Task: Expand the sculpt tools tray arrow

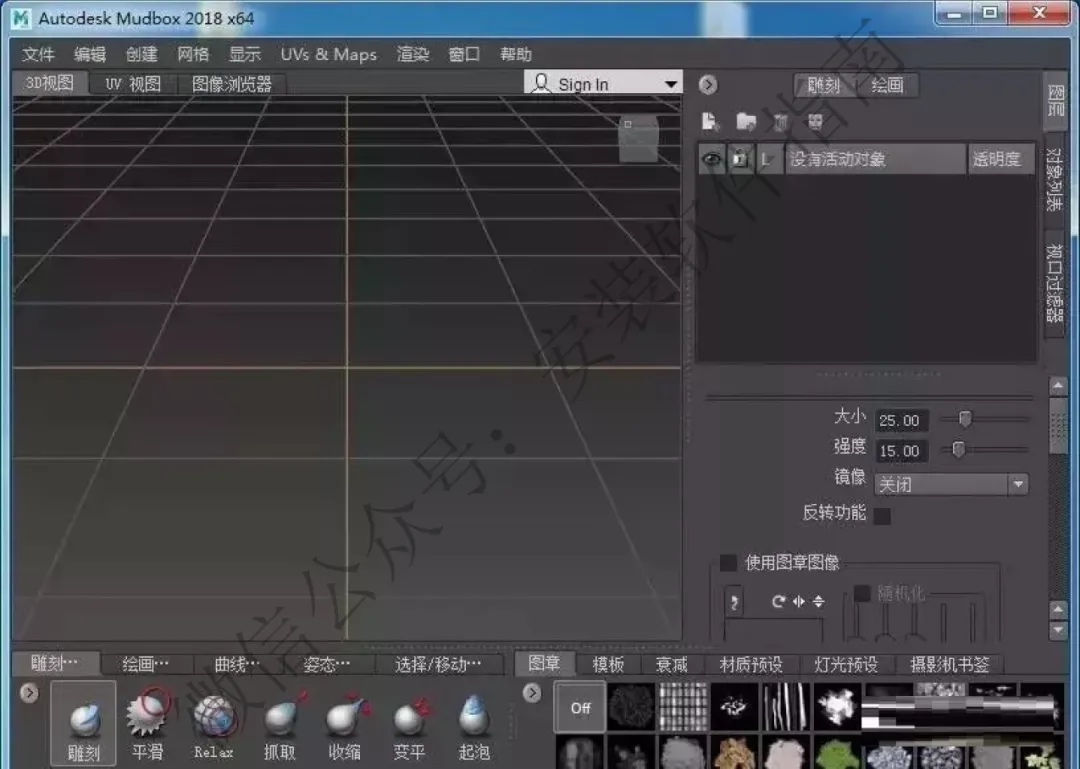Action: [x=29, y=693]
